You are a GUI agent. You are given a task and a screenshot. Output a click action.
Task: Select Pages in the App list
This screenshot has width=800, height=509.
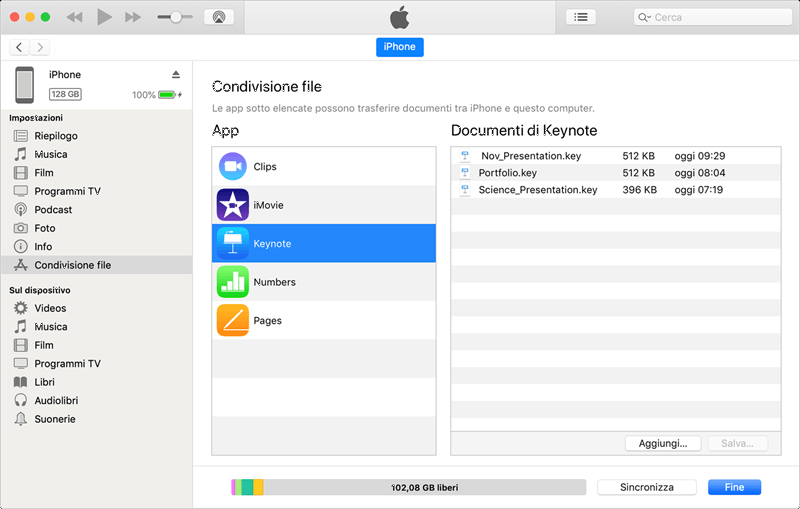[x=267, y=321]
